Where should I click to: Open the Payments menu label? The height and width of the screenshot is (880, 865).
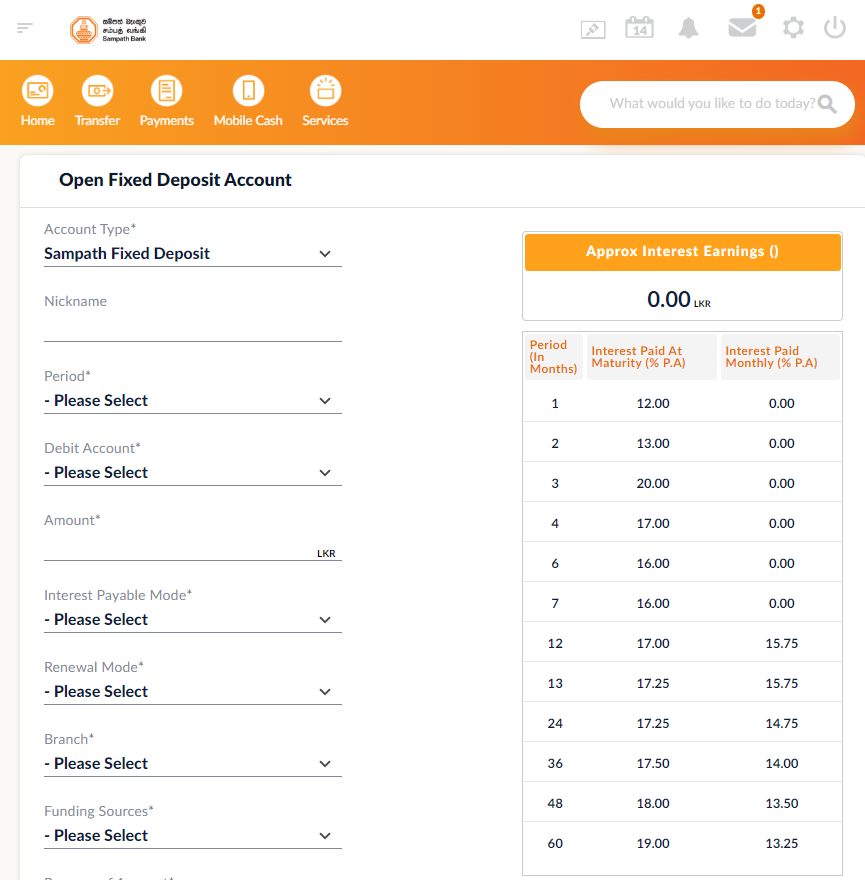point(167,121)
